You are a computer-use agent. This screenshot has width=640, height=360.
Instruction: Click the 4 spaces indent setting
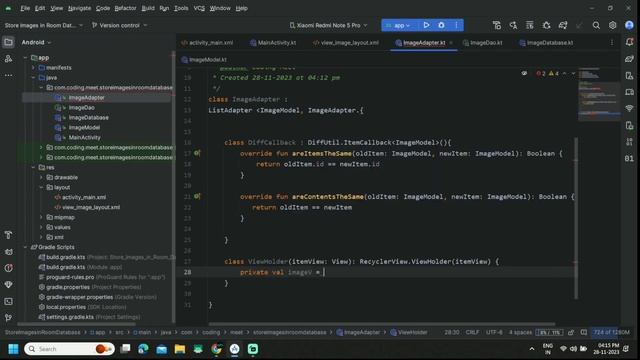point(520,332)
